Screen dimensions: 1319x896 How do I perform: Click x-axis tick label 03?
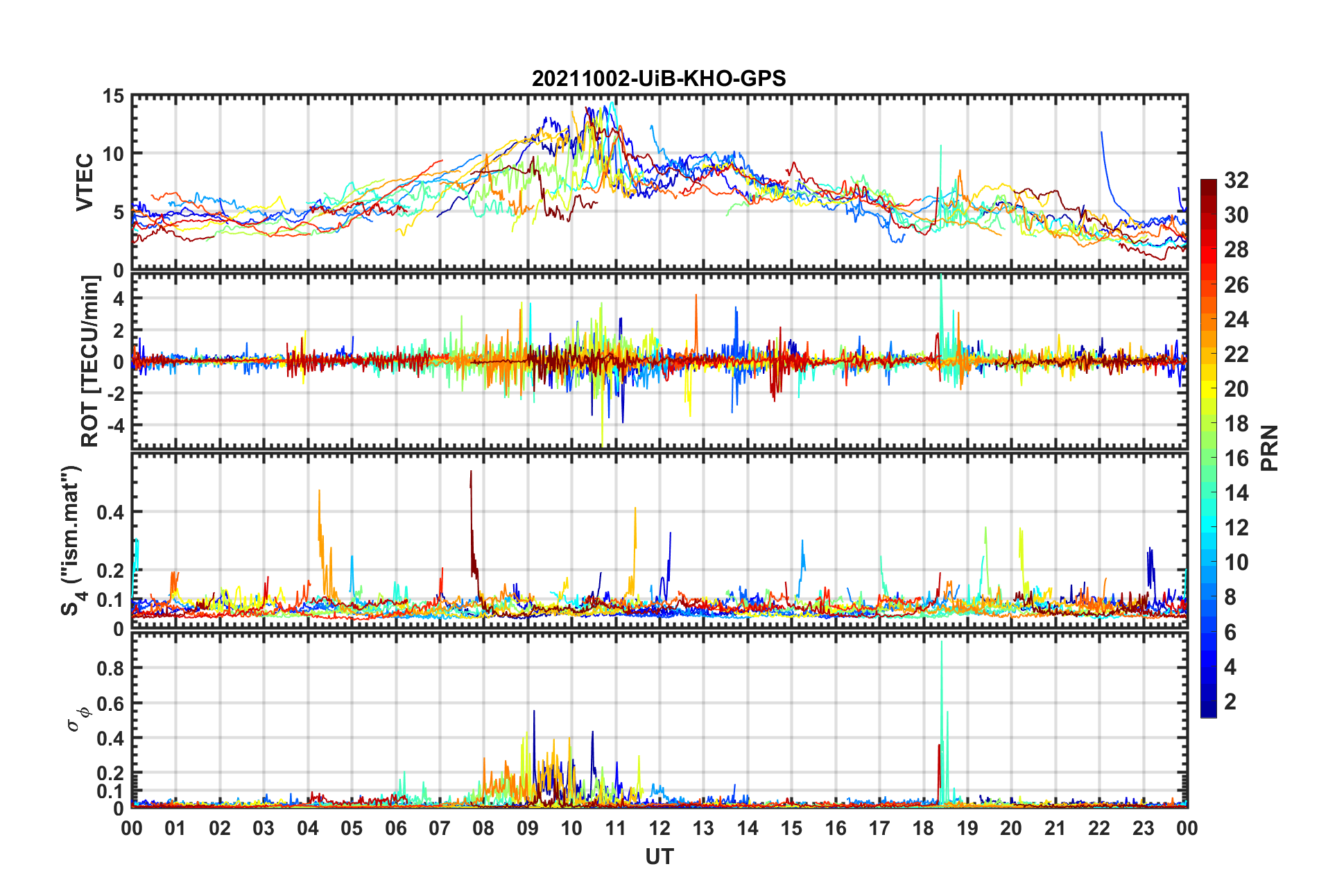pyautogui.click(x=264, y=828)
